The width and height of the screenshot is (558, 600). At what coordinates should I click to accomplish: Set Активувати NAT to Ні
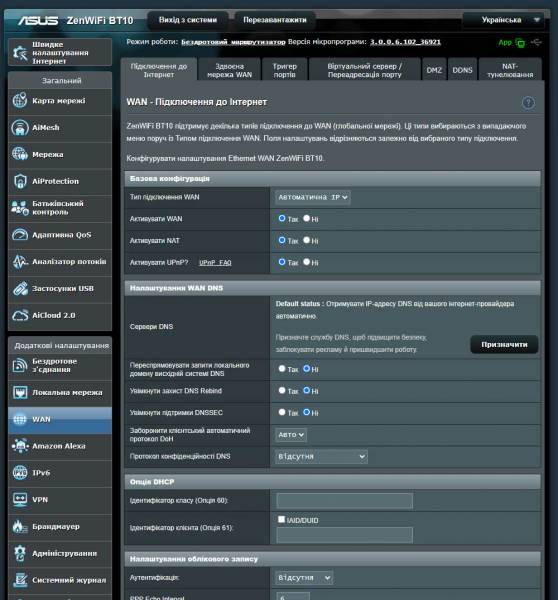307,240
